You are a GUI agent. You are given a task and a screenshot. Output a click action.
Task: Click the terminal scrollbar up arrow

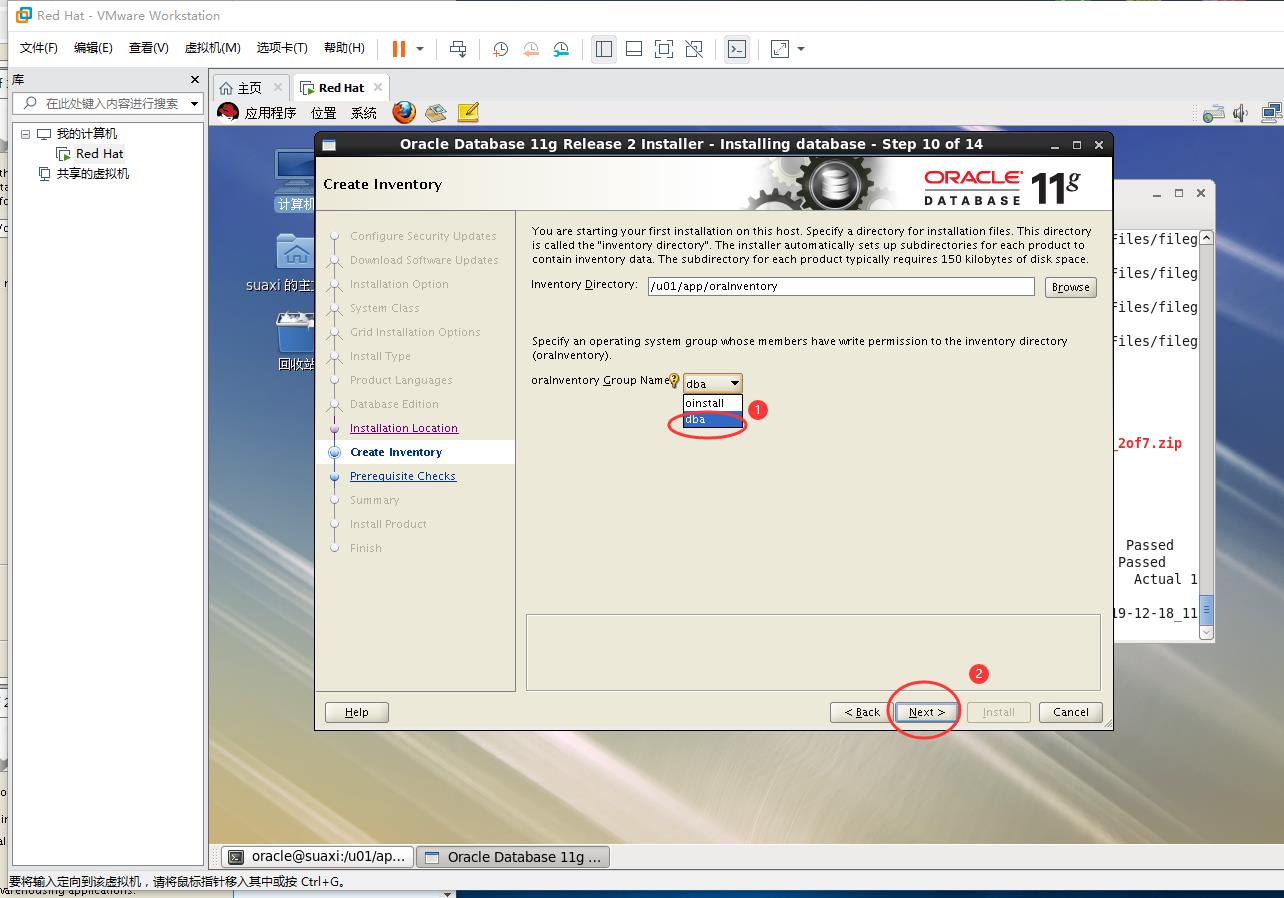pos(1206,238)
